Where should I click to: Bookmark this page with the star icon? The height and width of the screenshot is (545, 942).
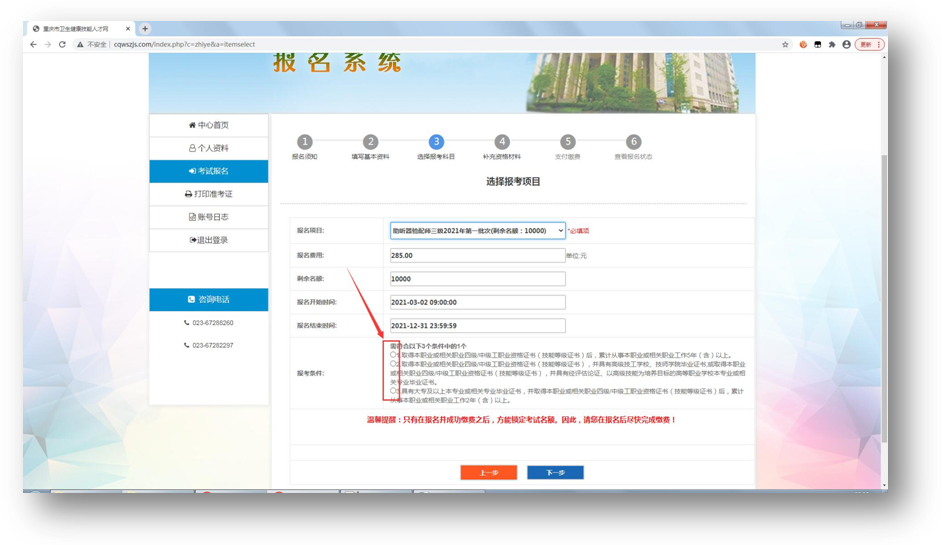785,45
